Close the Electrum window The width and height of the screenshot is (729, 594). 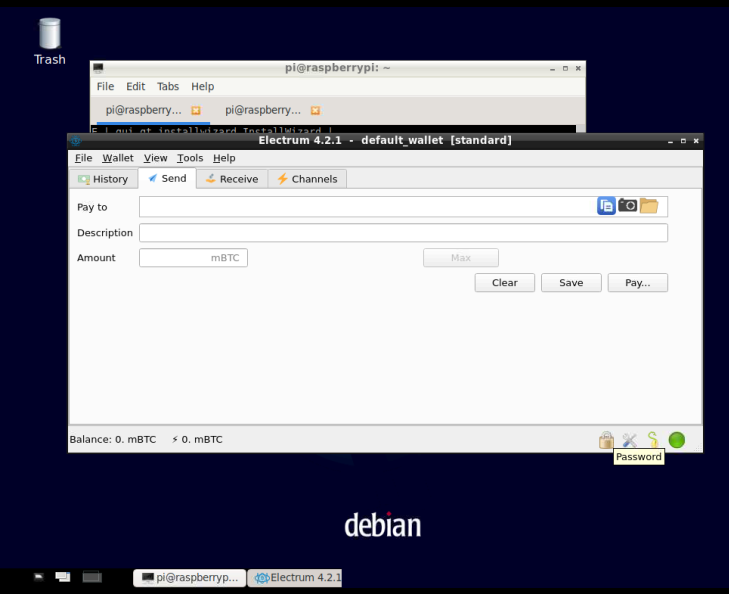coord(696,141)
